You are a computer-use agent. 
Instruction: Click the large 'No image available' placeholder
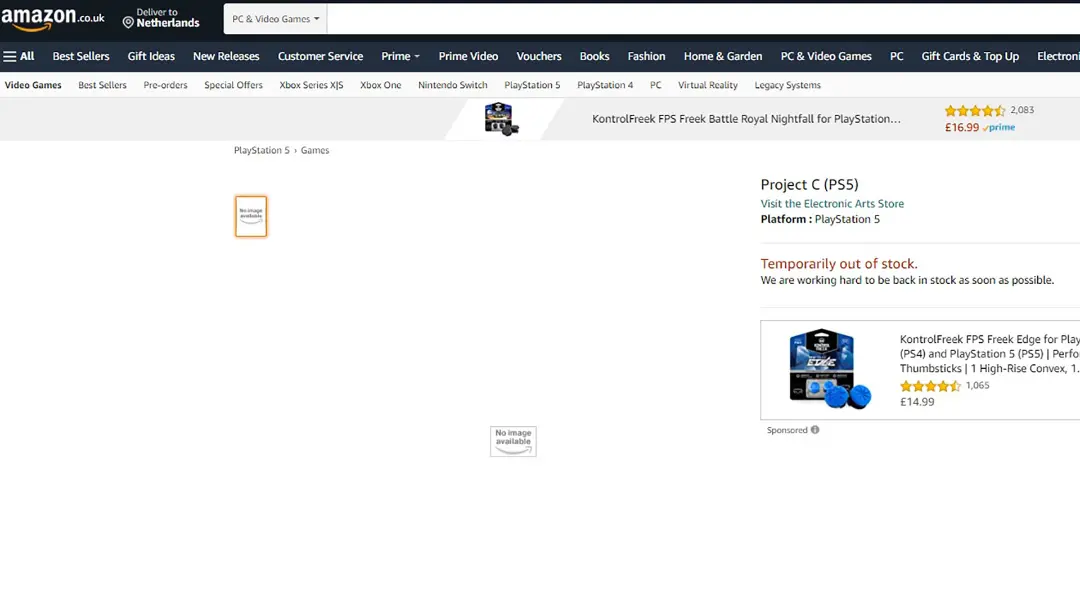click(x=513, y=441)
